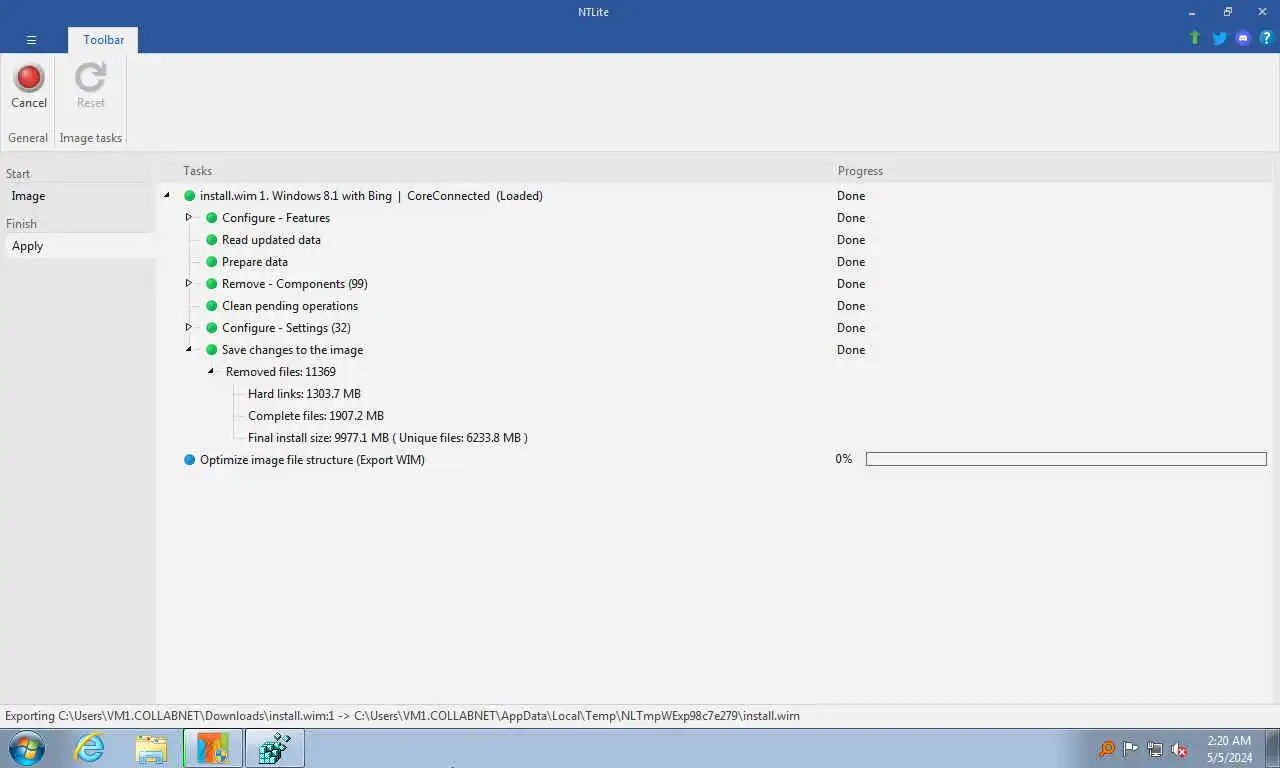Open the Discord link icon
The image size is (1280, 768).
tap(1243, 38)
